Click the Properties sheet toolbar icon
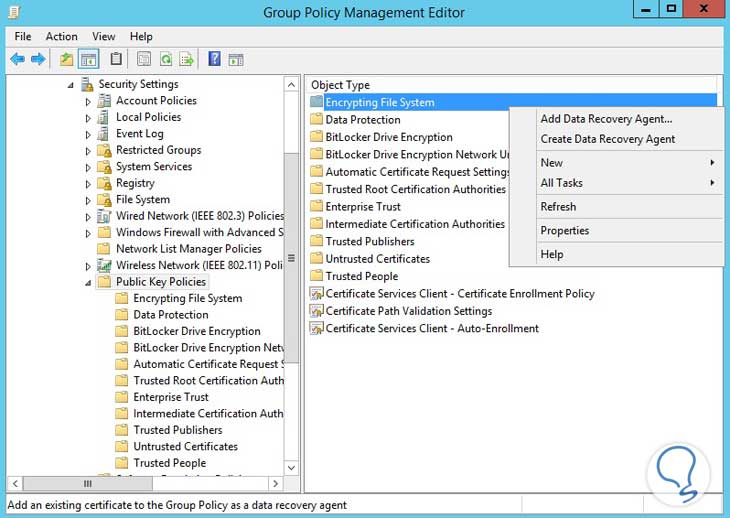This screenshot has width=730, height=518. [x=144, y=59]
